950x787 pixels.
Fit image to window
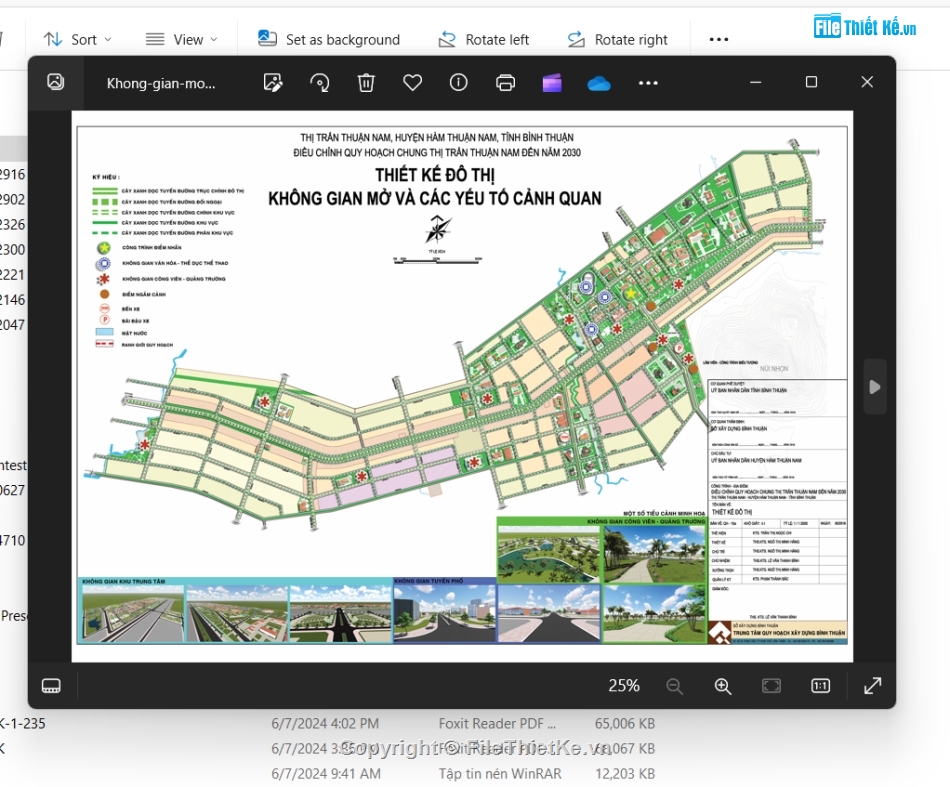pyautogui.click(x=771, y=686)
